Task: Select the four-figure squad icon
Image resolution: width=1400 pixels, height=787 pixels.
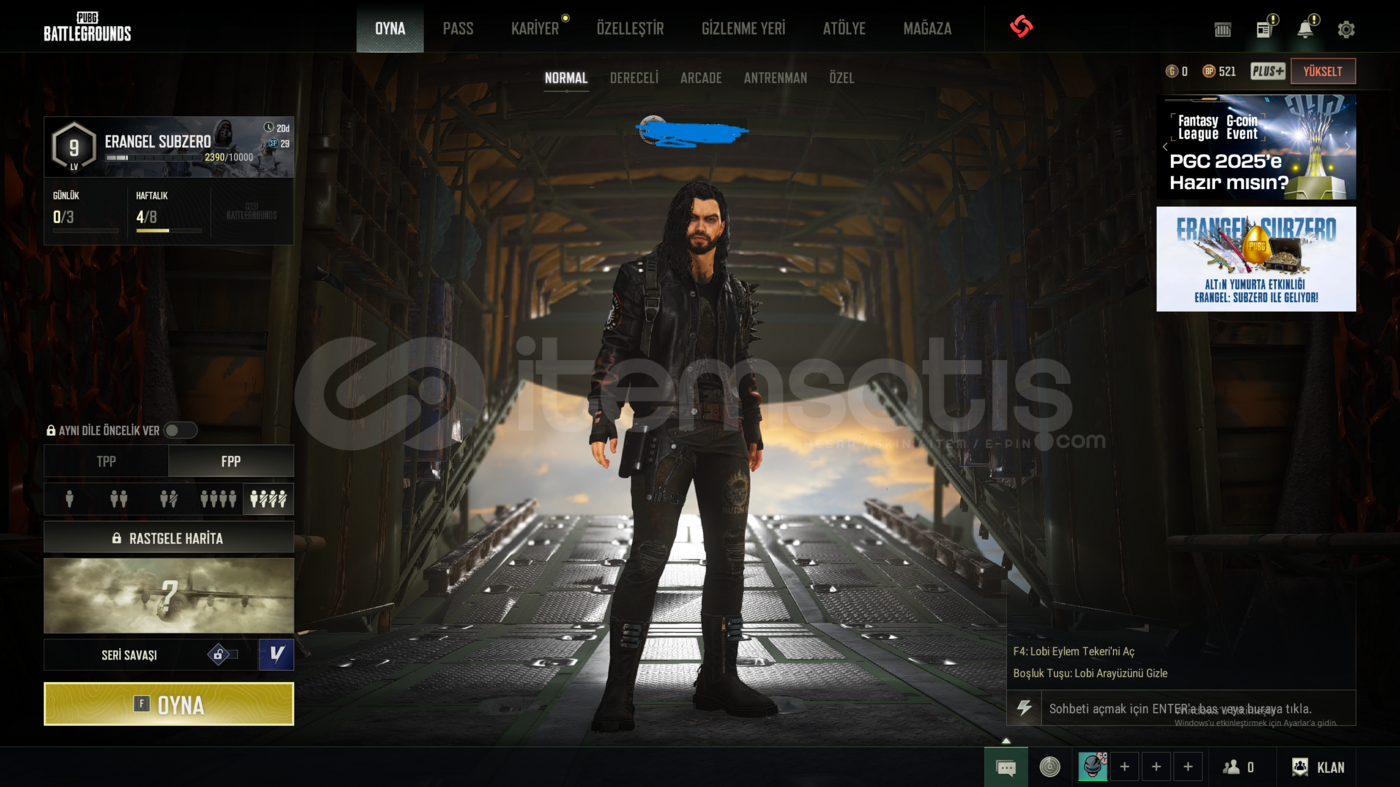Action: tap(218, 498)
